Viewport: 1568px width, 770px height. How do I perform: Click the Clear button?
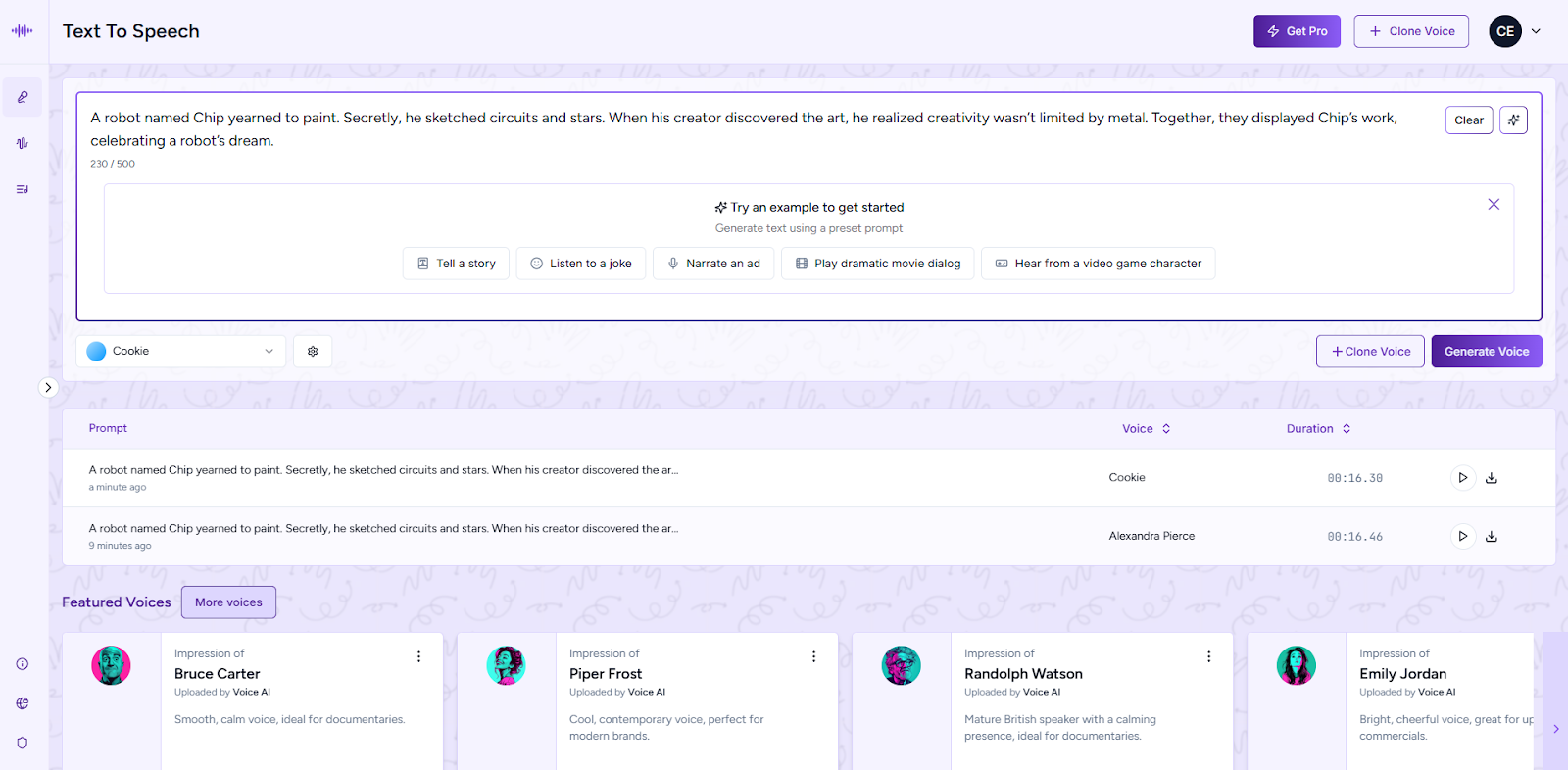pos(1469,120)
